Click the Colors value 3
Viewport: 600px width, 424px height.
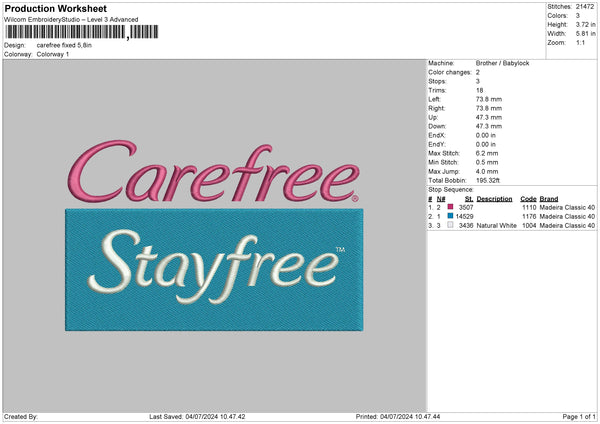[x=578, y=16]
